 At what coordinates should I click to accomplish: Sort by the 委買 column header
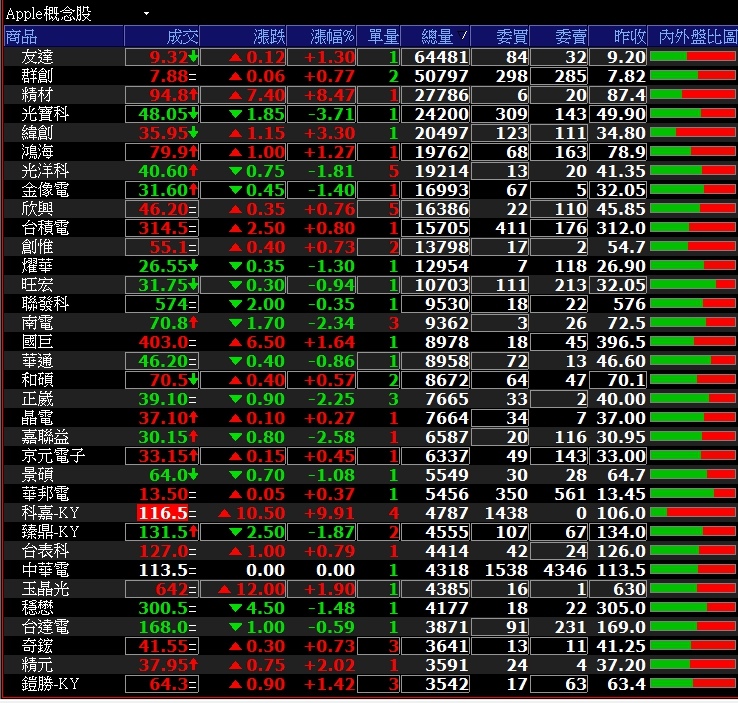coord(500,36)
